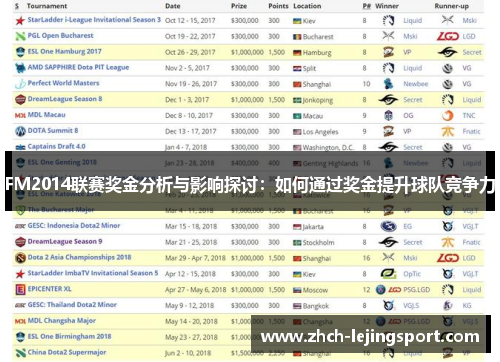Open GESC: Indonesia Dota2 Minor link
500x362 pixels.
(x=74, y=225)
